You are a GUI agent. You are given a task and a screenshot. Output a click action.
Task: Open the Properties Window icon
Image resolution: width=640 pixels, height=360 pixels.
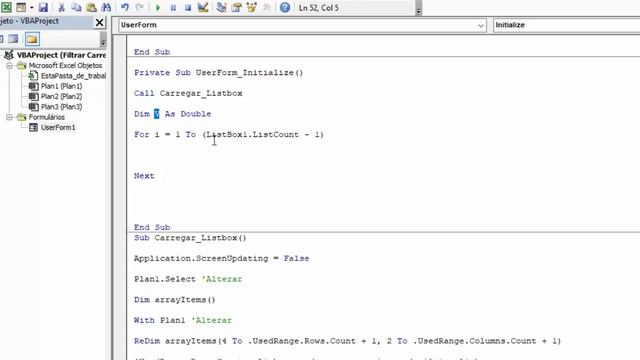237,7
